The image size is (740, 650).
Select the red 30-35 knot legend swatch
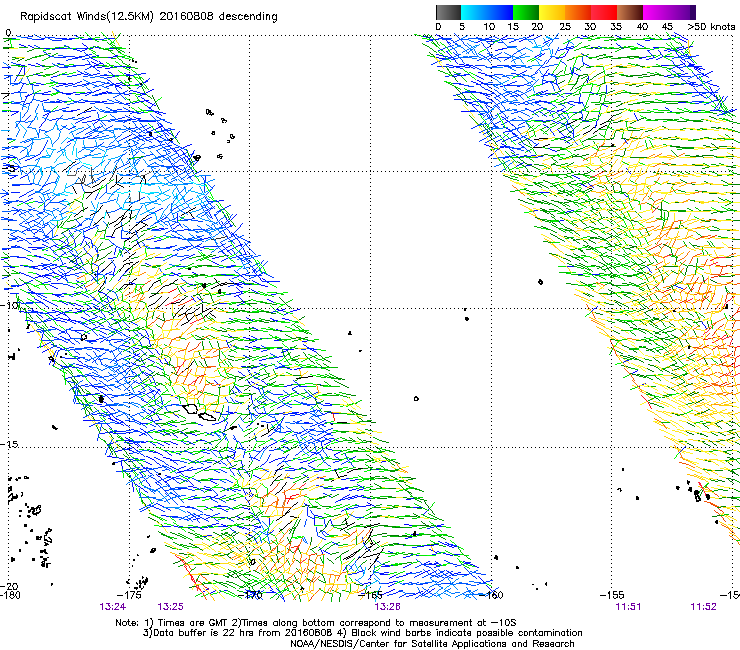click(604, 12)
